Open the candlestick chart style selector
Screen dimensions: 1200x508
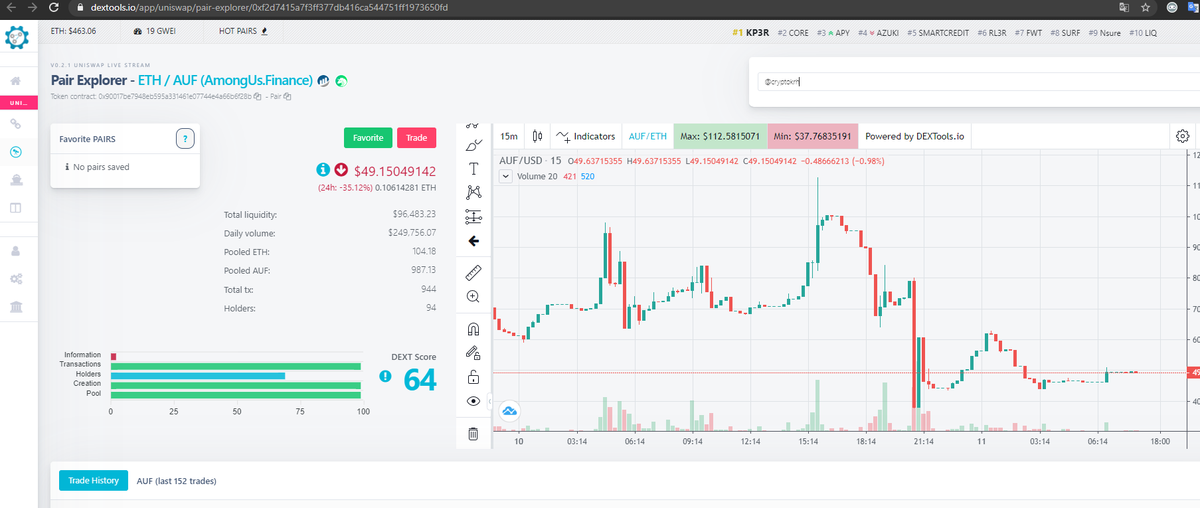click(x=537, y=136)
